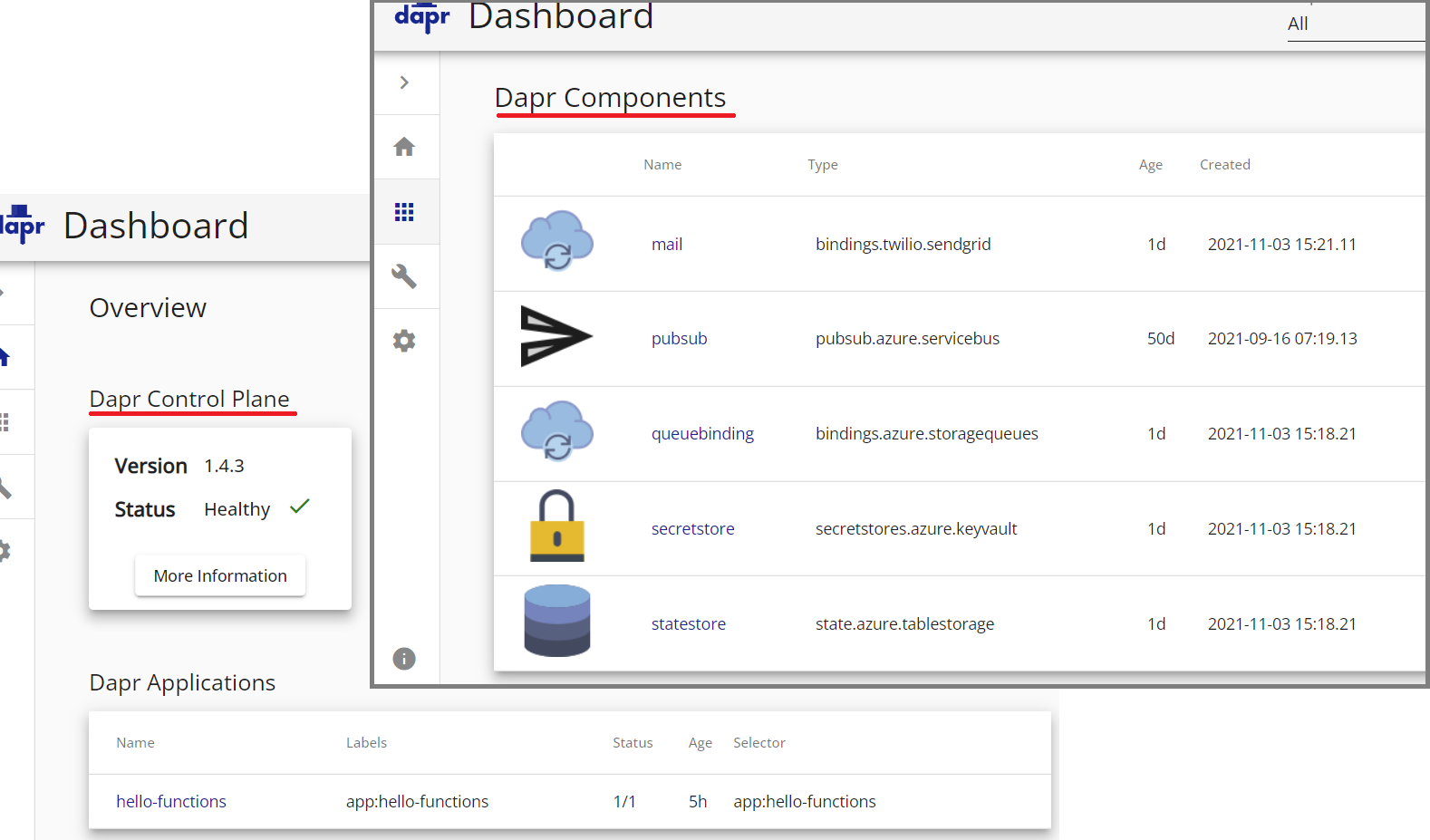Click the dapr logo in the header
This screenshot has width=1430, height=840.
pos(421,16)
